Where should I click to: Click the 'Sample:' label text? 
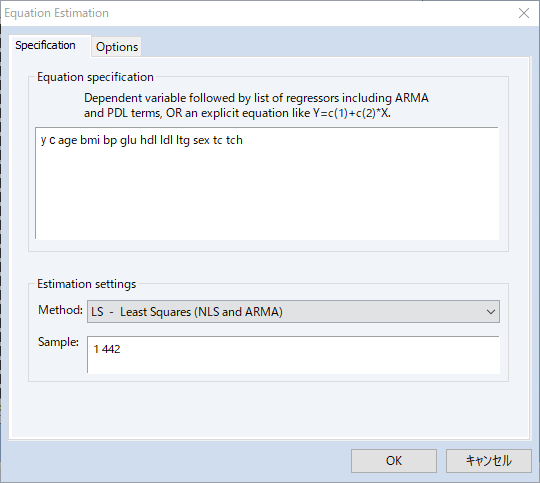[x=58, y=342]
